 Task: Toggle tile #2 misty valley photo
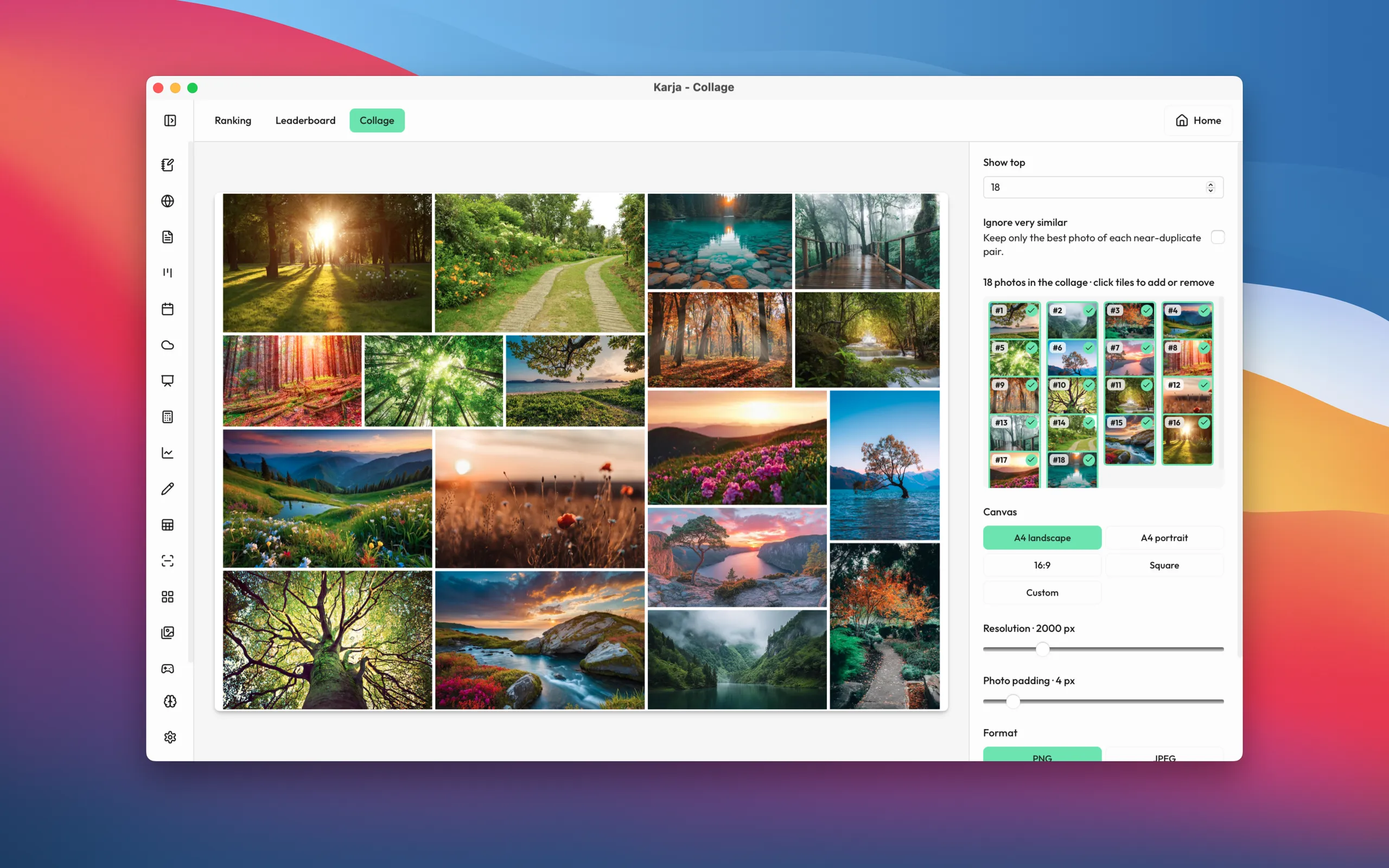[1072, 320]
